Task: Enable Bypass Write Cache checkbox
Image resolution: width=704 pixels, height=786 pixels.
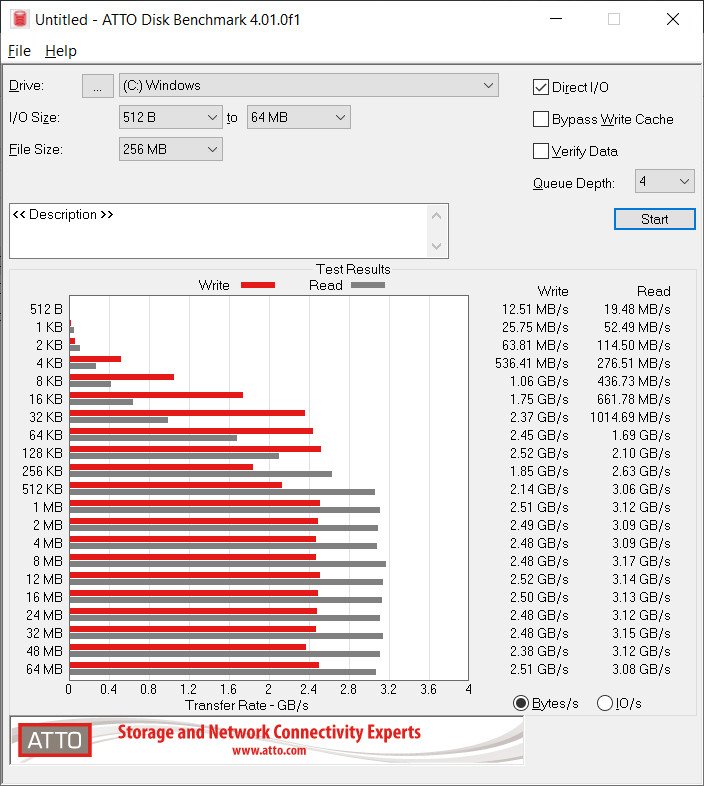Action: coord(541,119)
